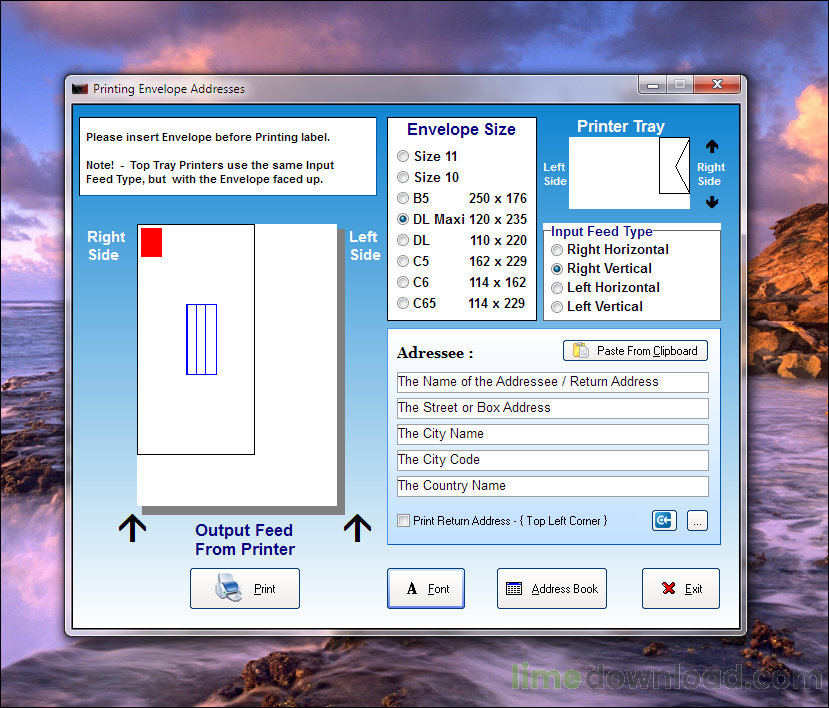Click the blue return arrow icon button
This screenshot has width=829, height=708.
click(x=664, y=520)
